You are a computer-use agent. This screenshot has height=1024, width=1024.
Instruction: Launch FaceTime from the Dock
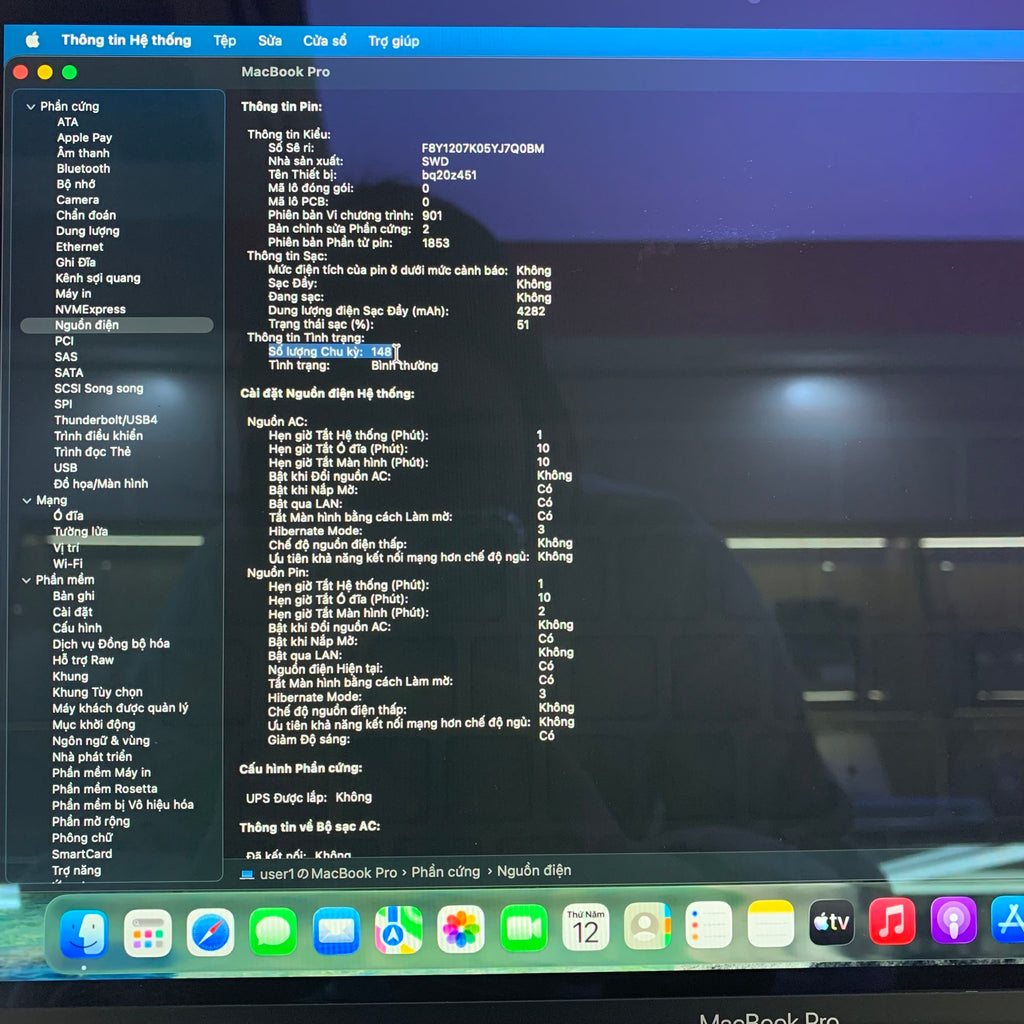[523, 929]
